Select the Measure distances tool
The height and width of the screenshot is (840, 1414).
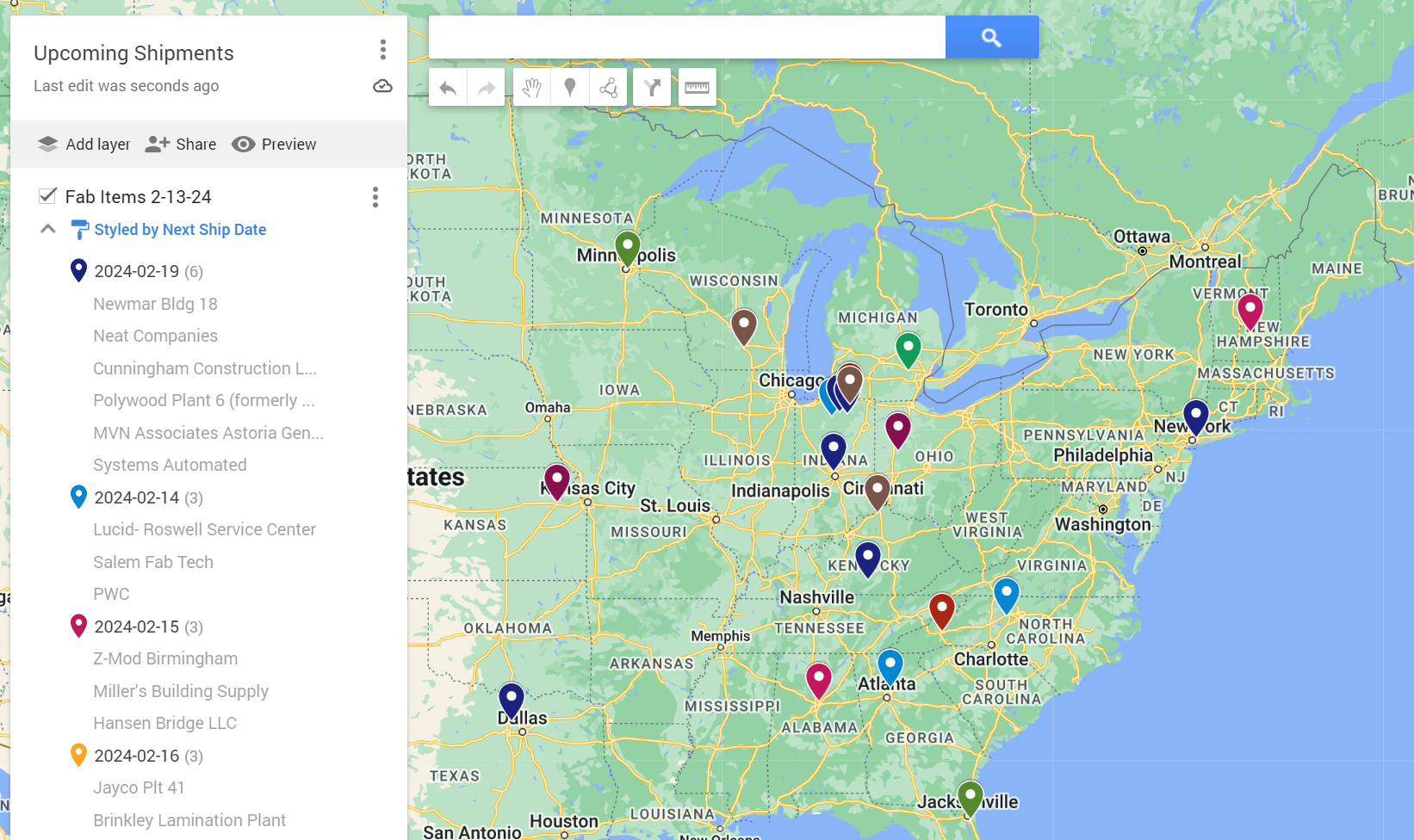tap(697, 86)
